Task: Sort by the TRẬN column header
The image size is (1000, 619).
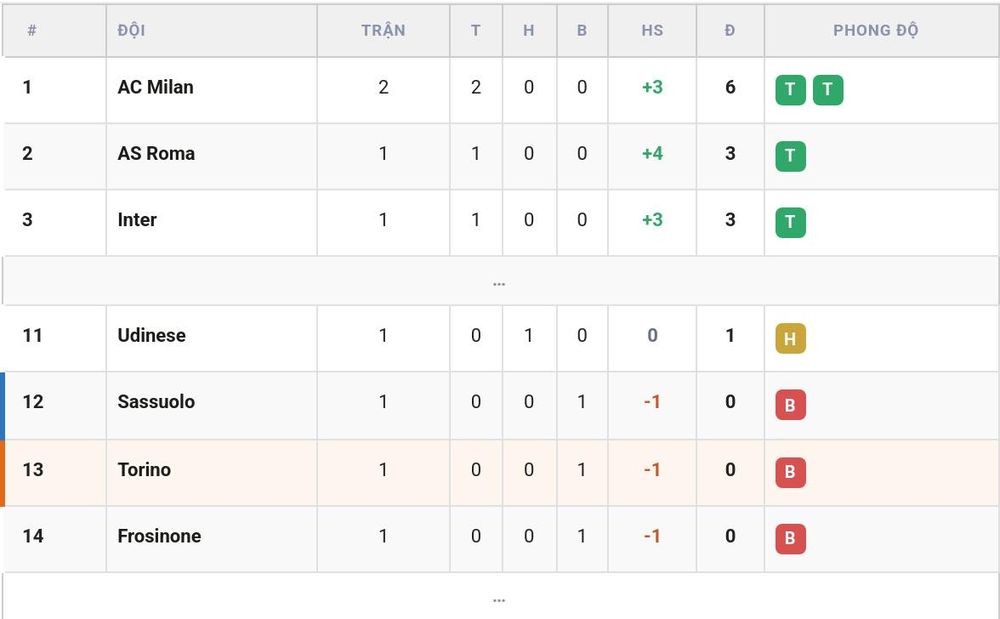Action: click(383, 31)
